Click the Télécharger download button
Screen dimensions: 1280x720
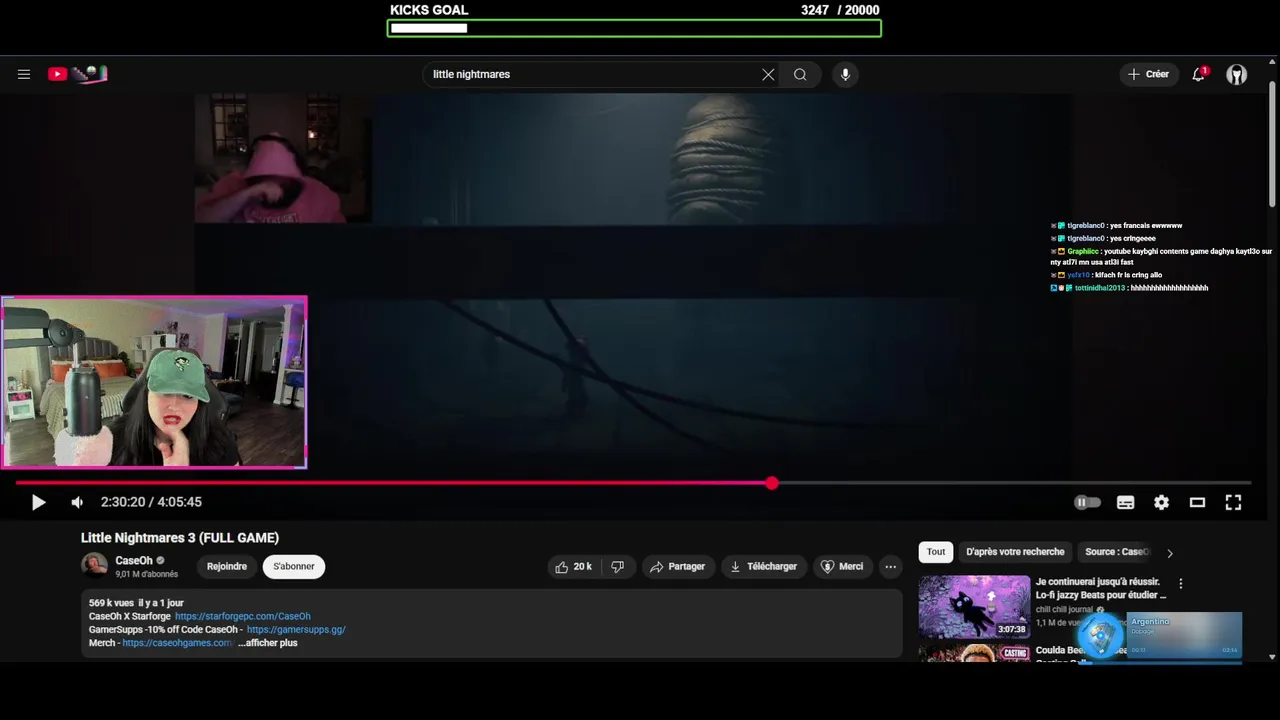tap(763, 566)
